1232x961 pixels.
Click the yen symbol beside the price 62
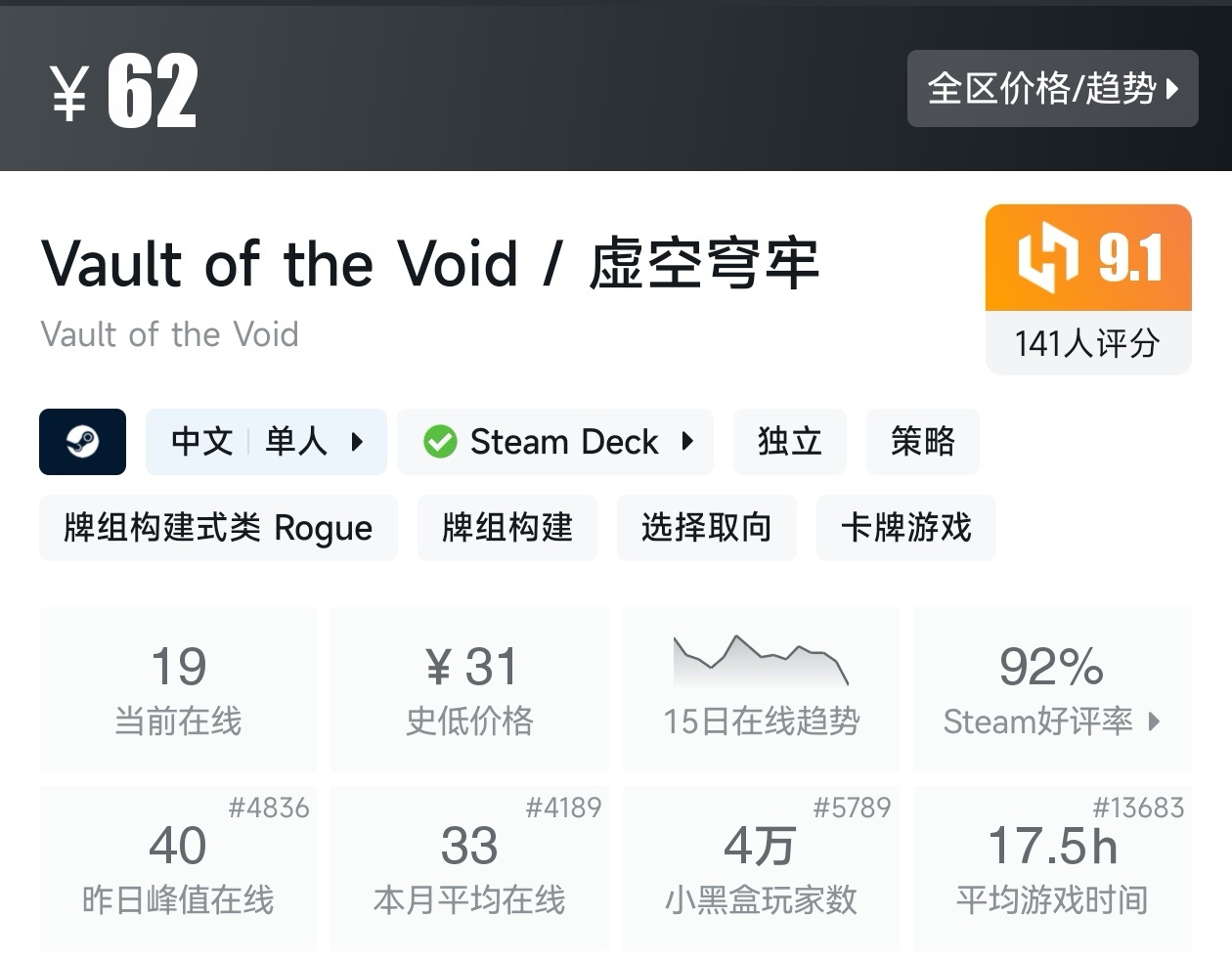tap(69, 94)
